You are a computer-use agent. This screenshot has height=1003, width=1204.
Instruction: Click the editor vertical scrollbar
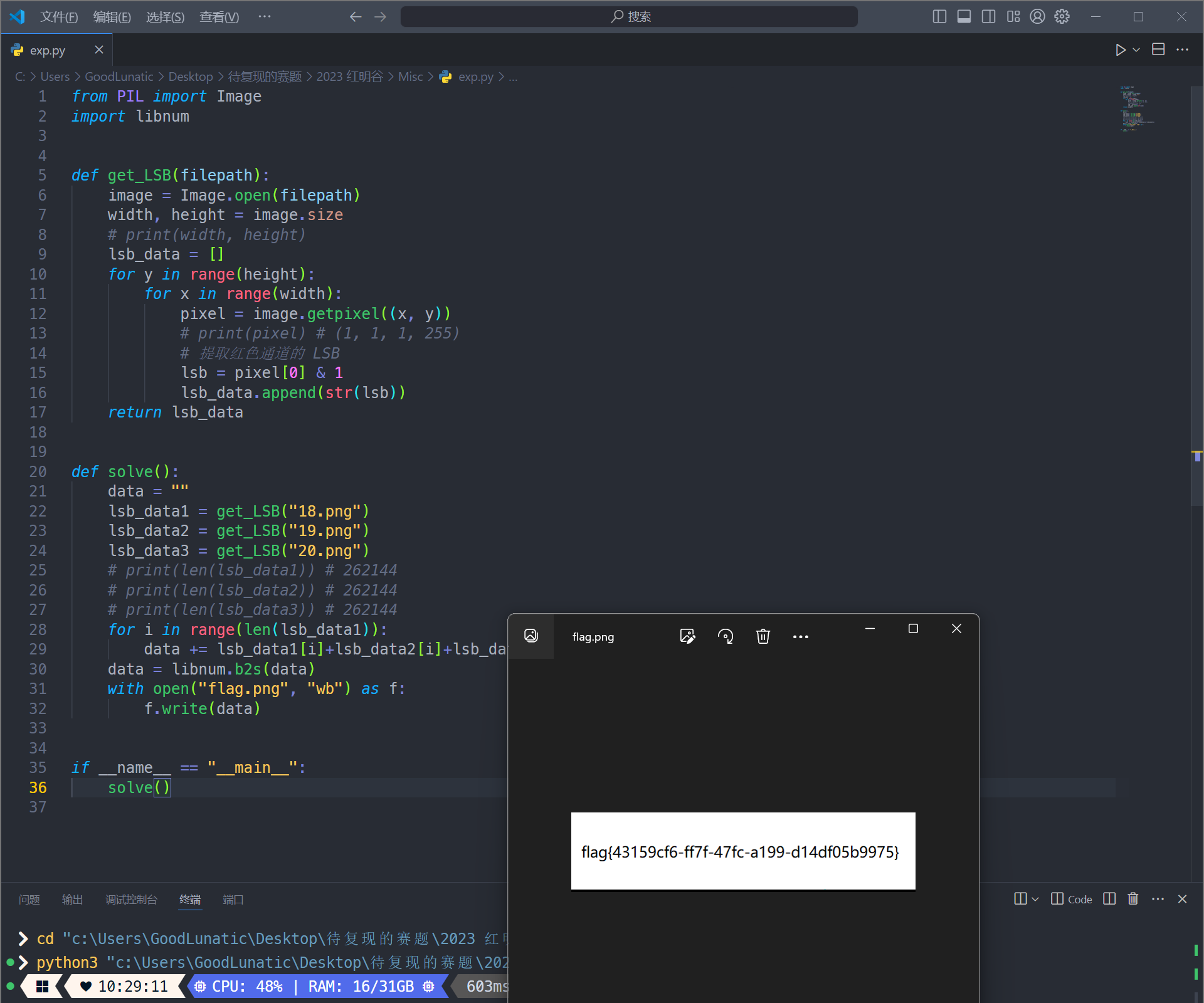[1196, 295]
